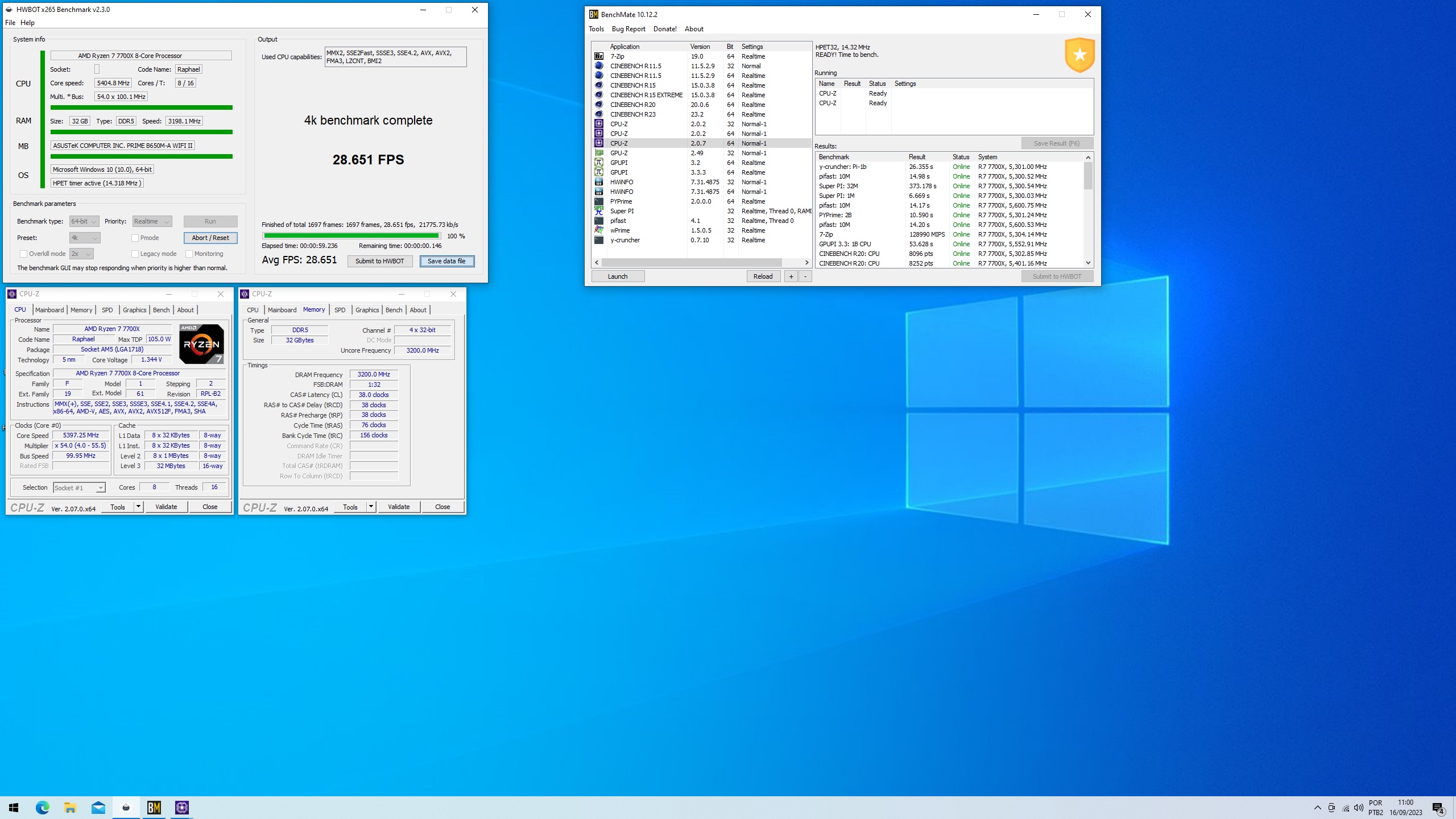Click Abort / Reset button
1456x819 pixels.
[x=210, y=238]
